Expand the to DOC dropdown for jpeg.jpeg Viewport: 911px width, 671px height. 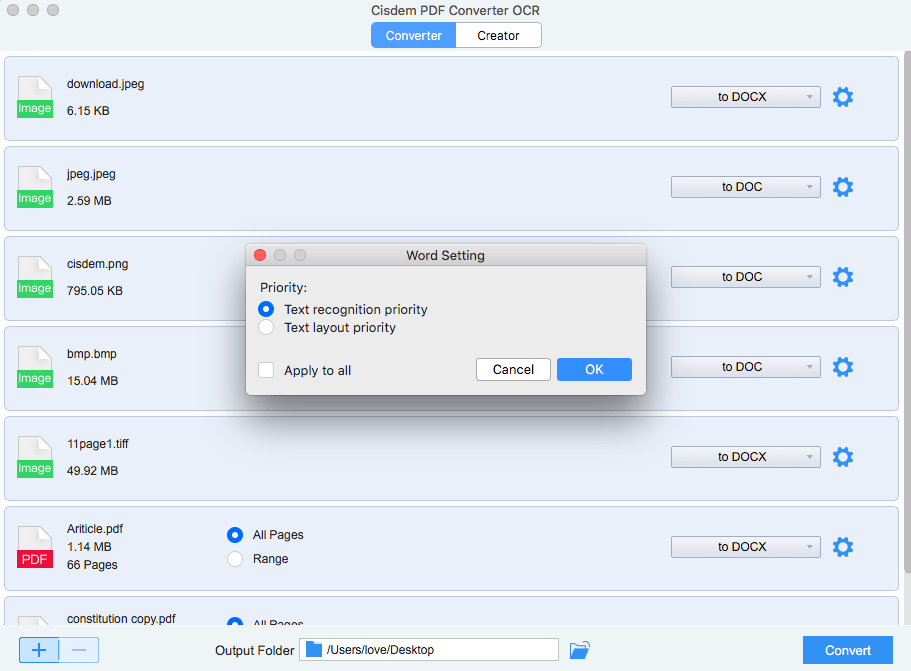745,187
